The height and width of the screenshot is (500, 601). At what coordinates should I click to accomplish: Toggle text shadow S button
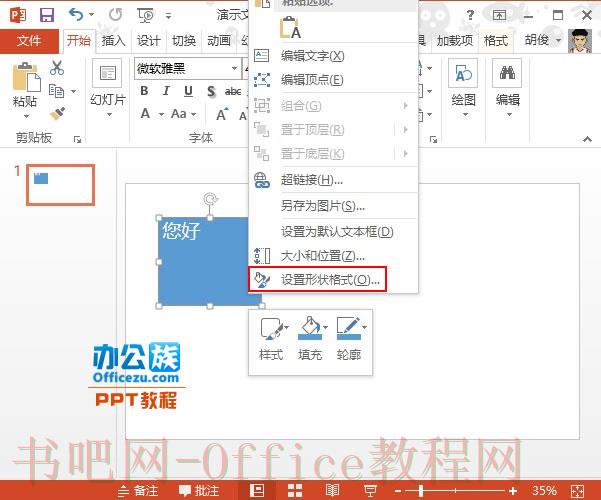(x=211, y=91)
